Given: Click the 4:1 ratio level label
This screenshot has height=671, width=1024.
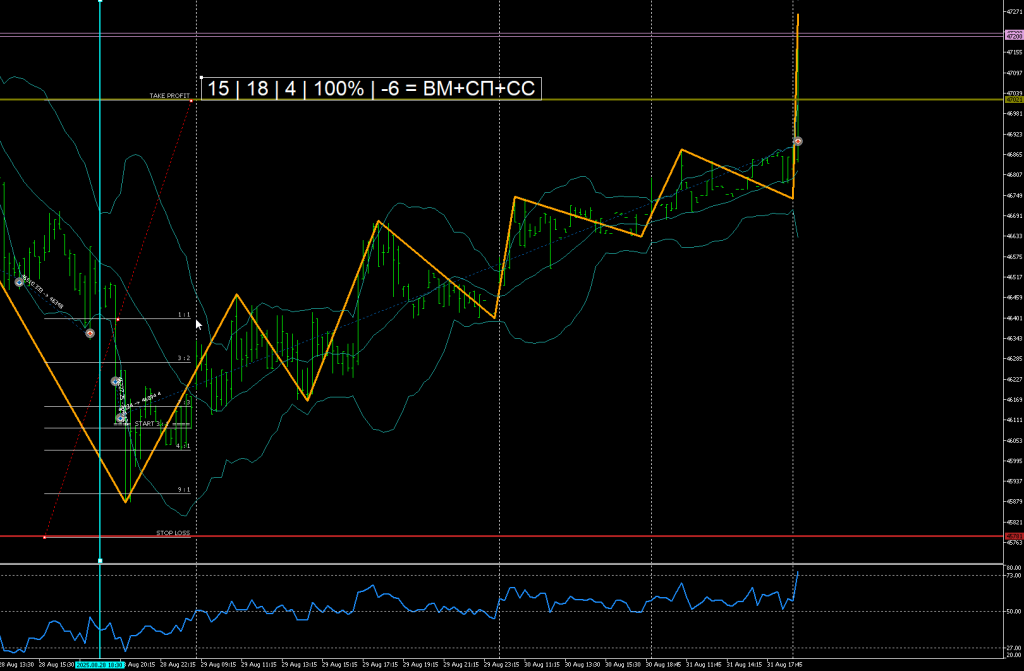Looking at the screenshot, I should (x=183, y=446).
